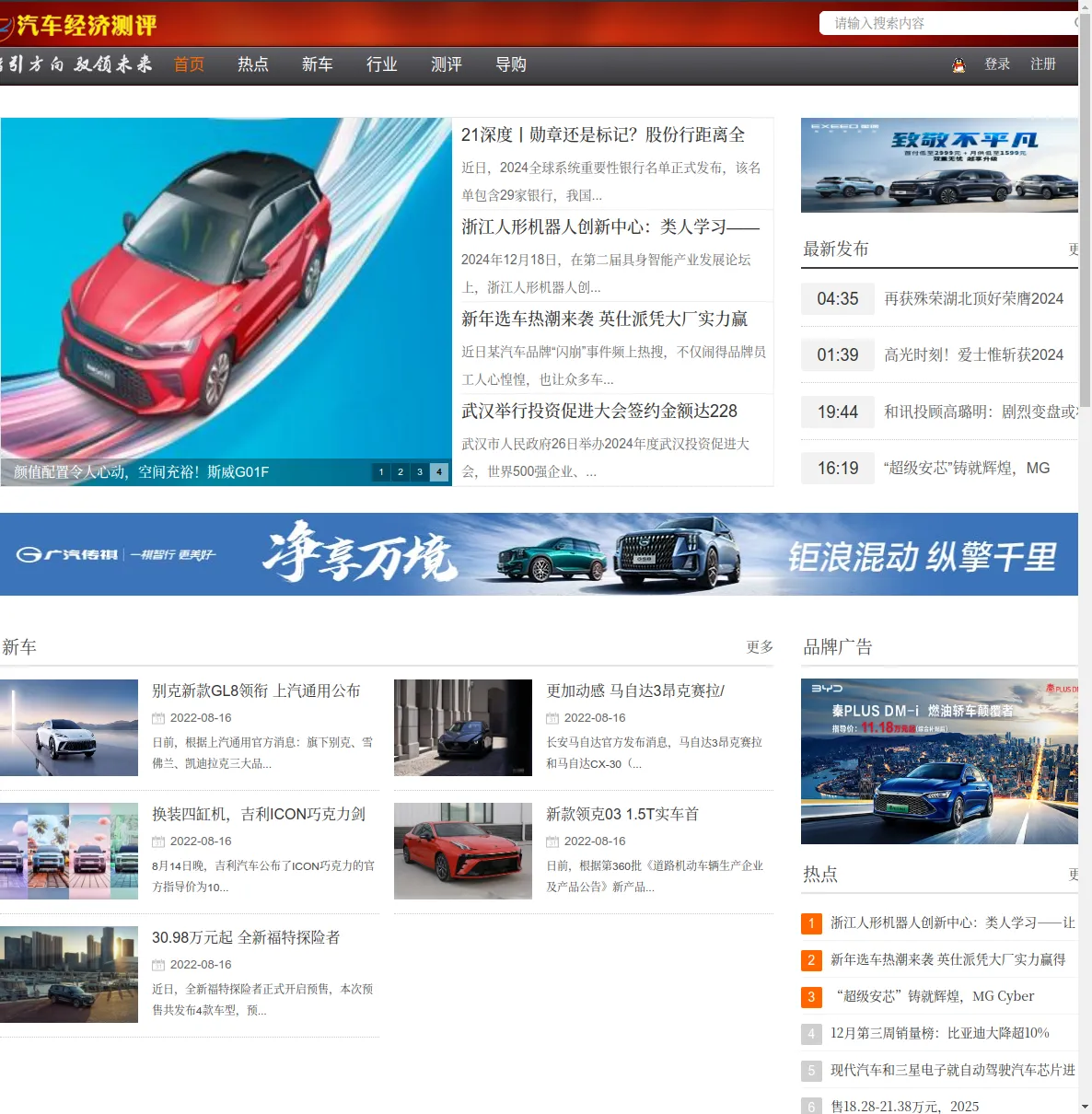This screenshot has height=1114, width=1092.
Task: Select carousel slide 3 indicator
Action: point(420,472)
